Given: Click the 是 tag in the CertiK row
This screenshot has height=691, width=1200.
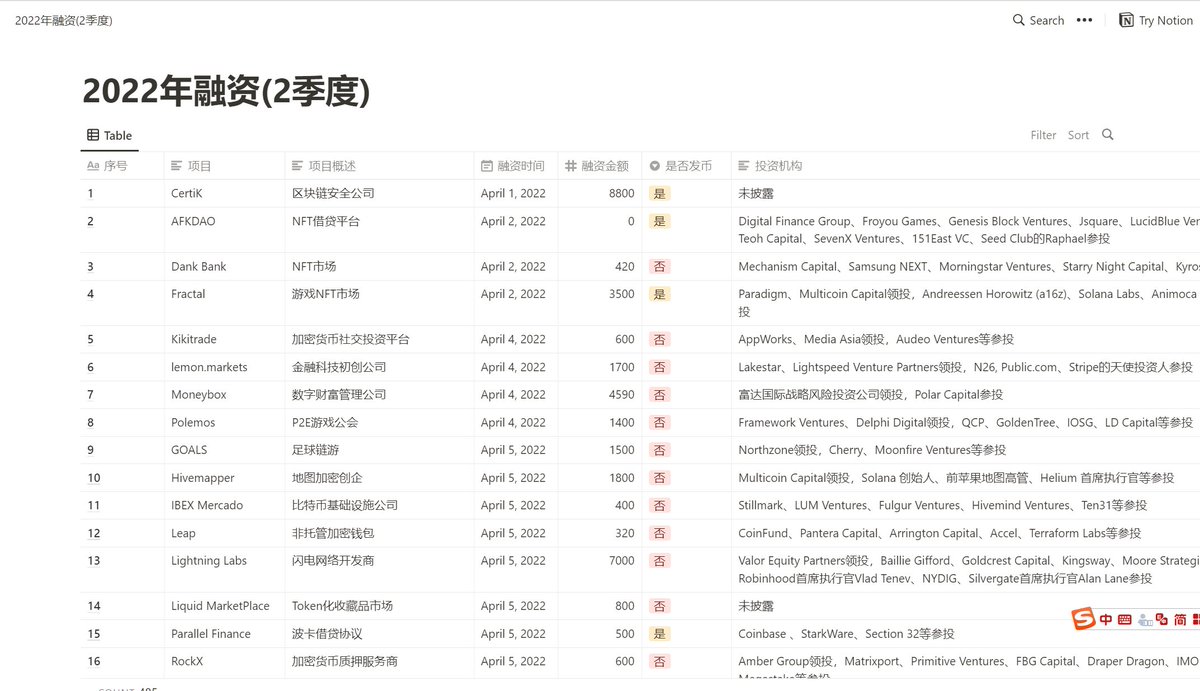Looking at the screenshot, I should click(659, 193).
